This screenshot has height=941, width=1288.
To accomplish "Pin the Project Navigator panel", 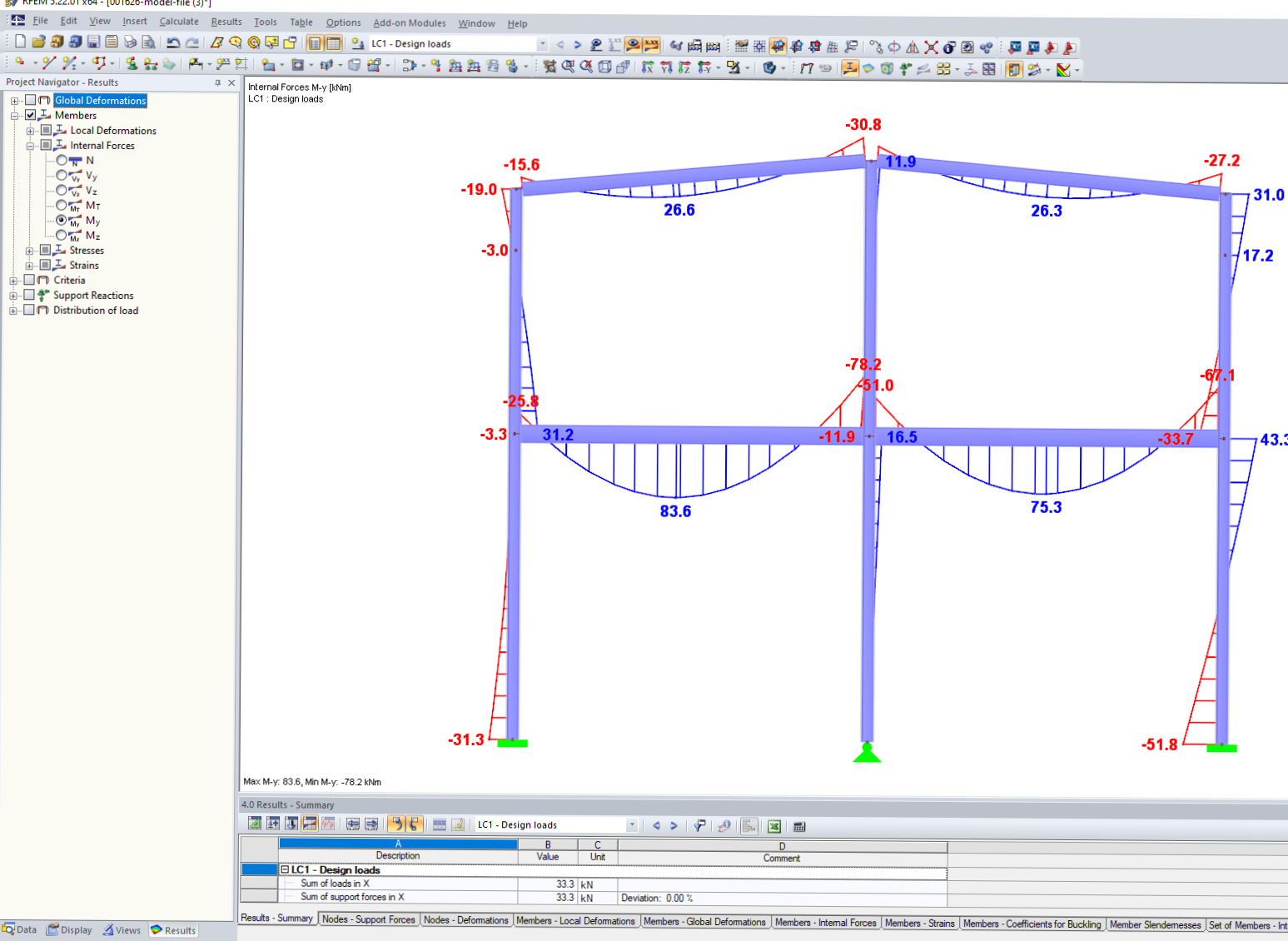I will click(x=217, y=82).
